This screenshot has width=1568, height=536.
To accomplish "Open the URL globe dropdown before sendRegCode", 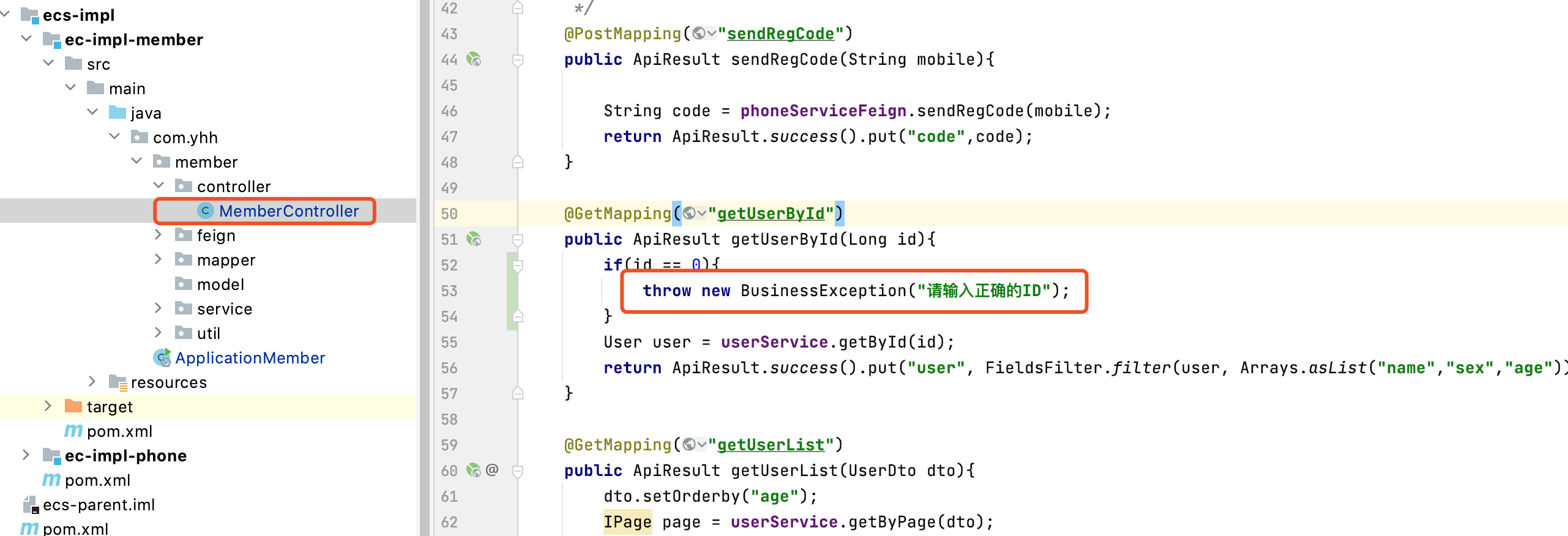I will 704,34.
